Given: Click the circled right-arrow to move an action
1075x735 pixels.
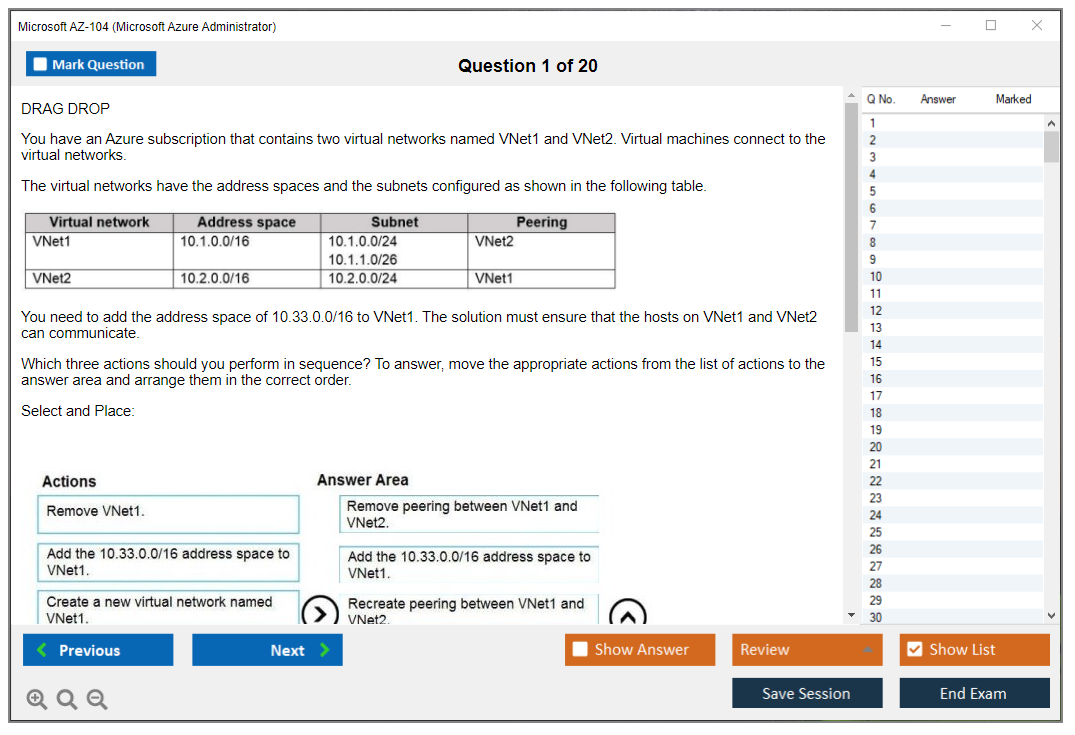Looking at the screenshot, I should click(320, 610).
